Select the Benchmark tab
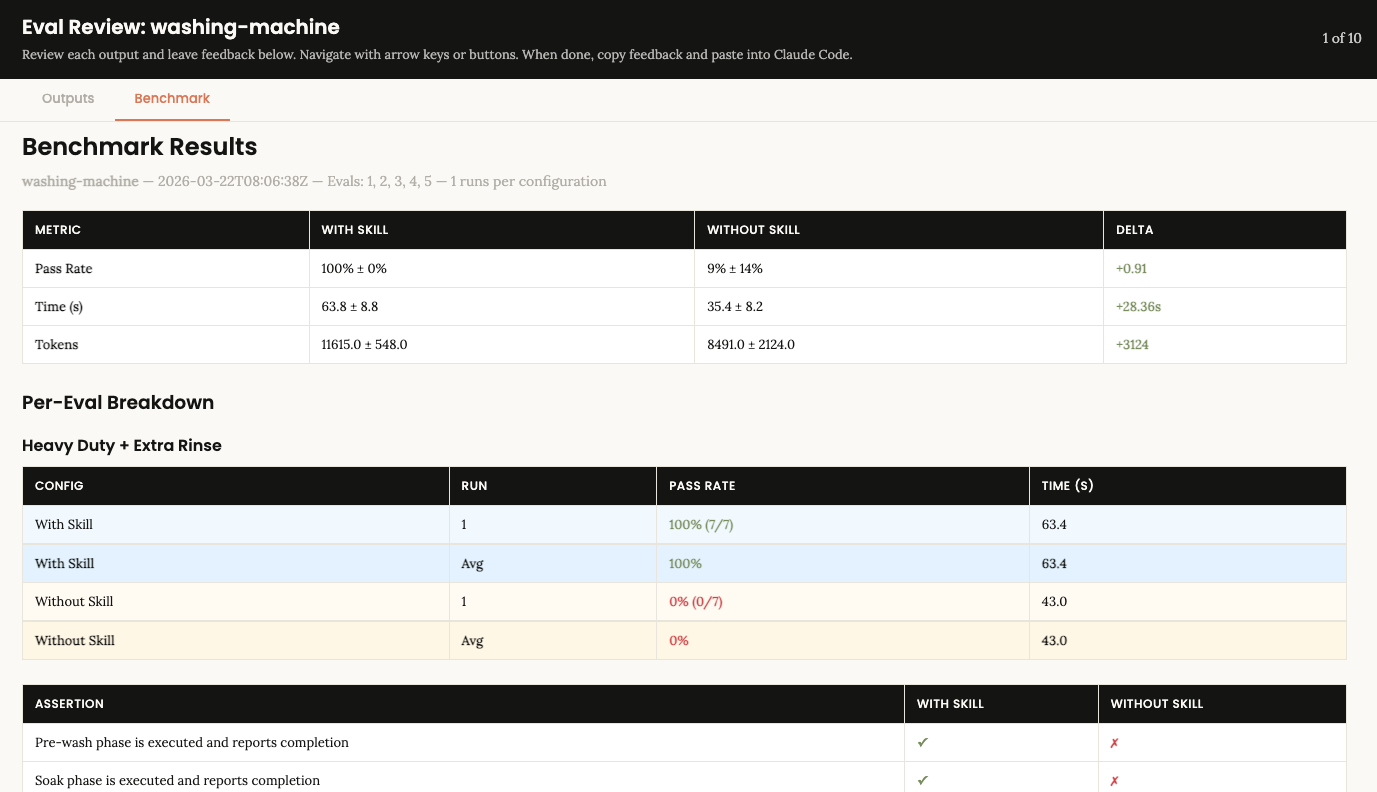The height and width of the screenshot is (792, 1377). pos(172,99)
